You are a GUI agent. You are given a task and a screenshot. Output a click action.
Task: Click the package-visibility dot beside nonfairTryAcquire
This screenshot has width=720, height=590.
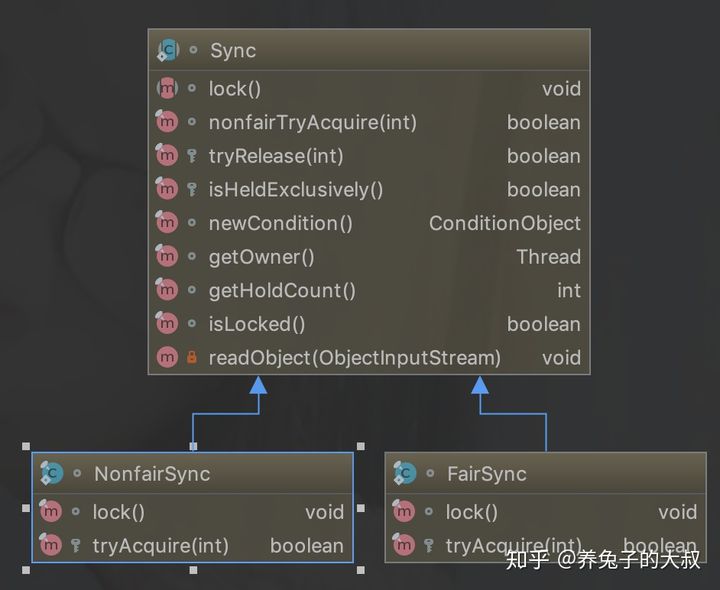coord(192,122)
